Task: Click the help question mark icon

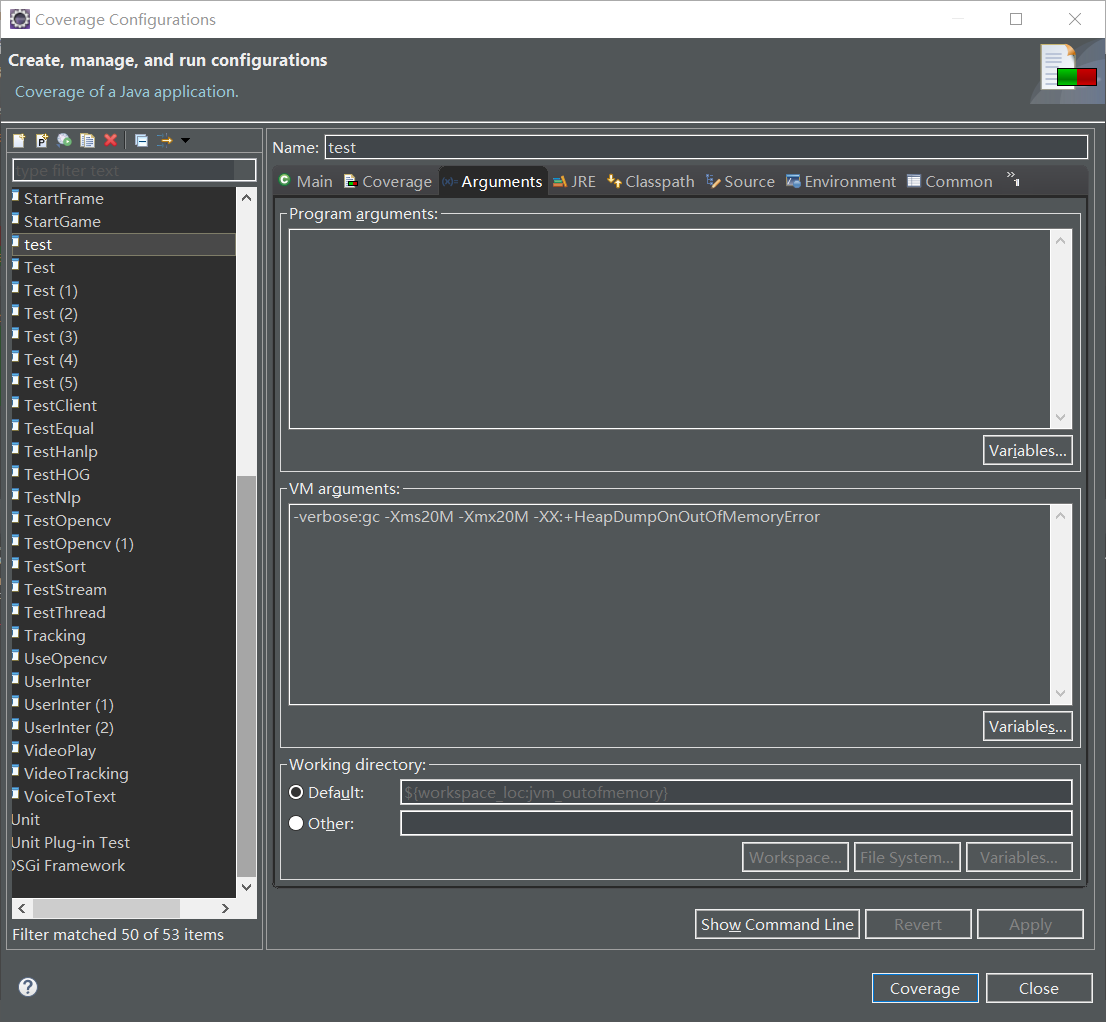Action: pos(28,987)
